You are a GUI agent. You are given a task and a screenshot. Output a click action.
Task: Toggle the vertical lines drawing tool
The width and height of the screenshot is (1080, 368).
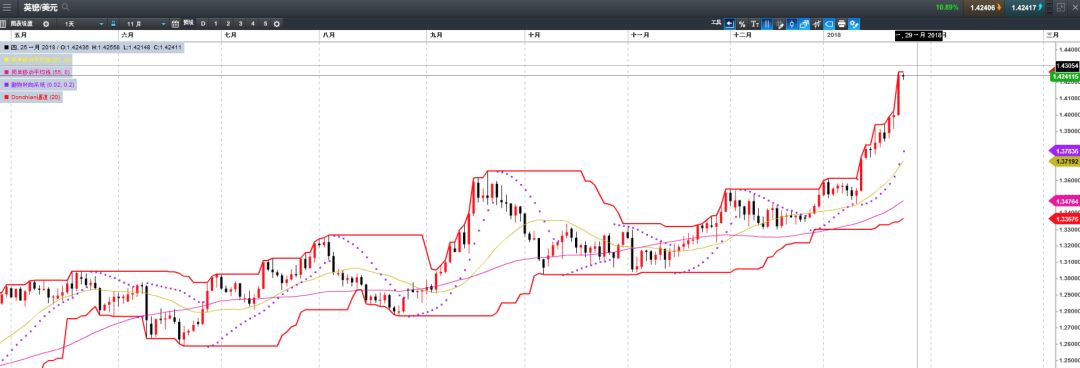[x=767, y=24]
